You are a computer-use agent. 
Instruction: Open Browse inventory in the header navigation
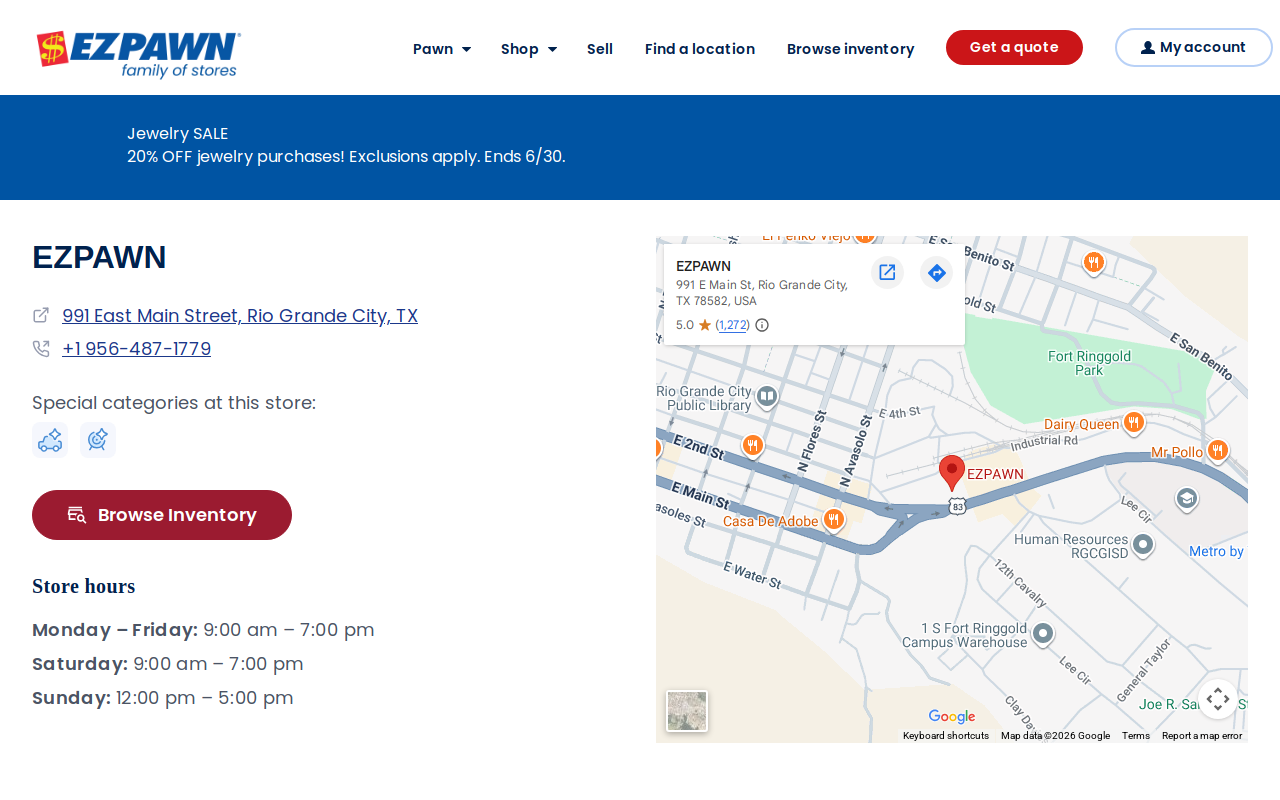coord(850,49)
